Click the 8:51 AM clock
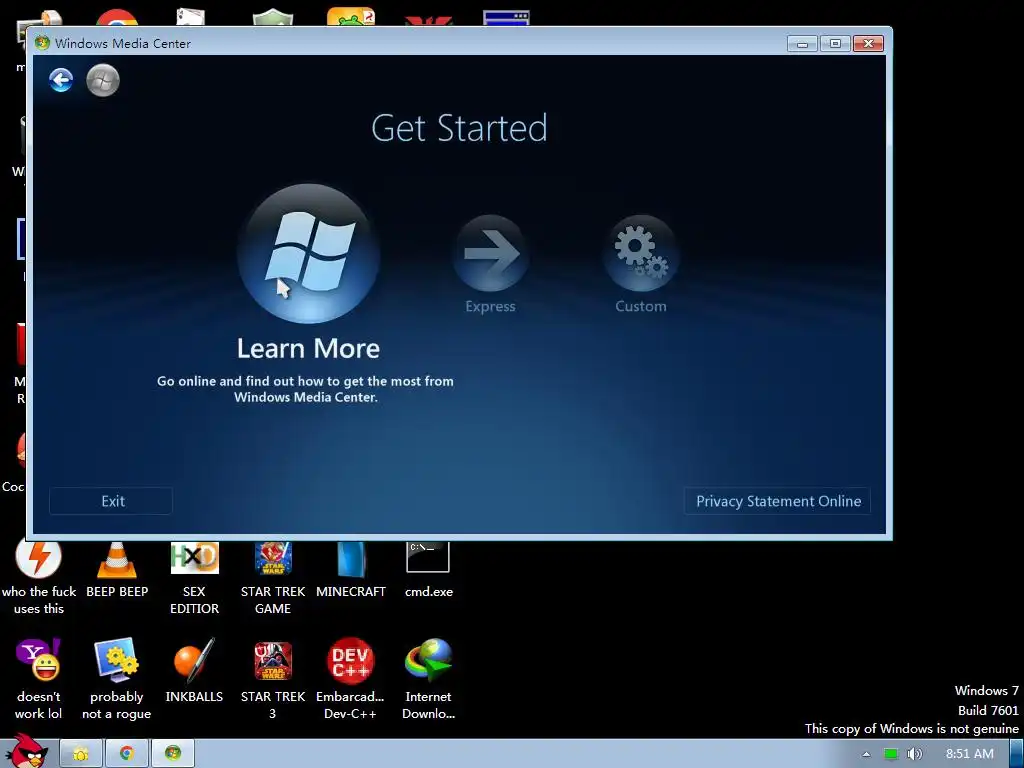Viewport: 1024px width, 768px height. pos(970,754)
